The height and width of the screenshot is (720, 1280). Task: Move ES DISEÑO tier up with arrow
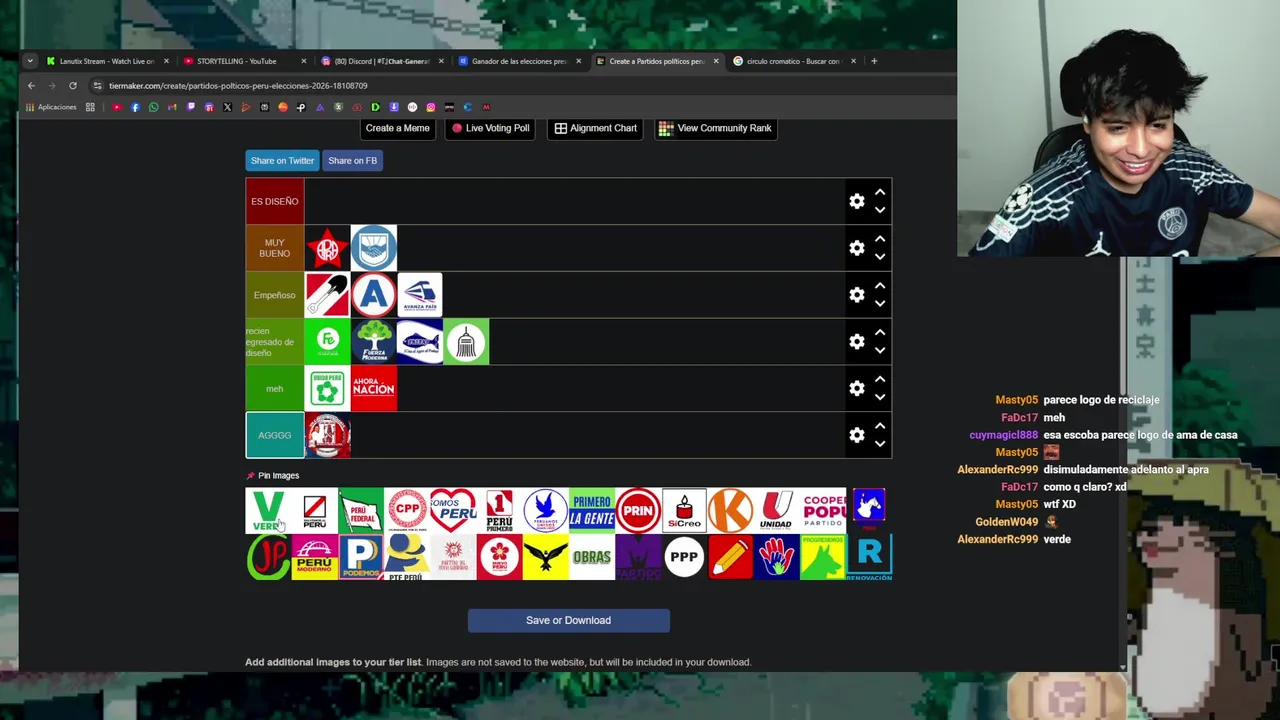pyautogui.click(x=880, y=192)
